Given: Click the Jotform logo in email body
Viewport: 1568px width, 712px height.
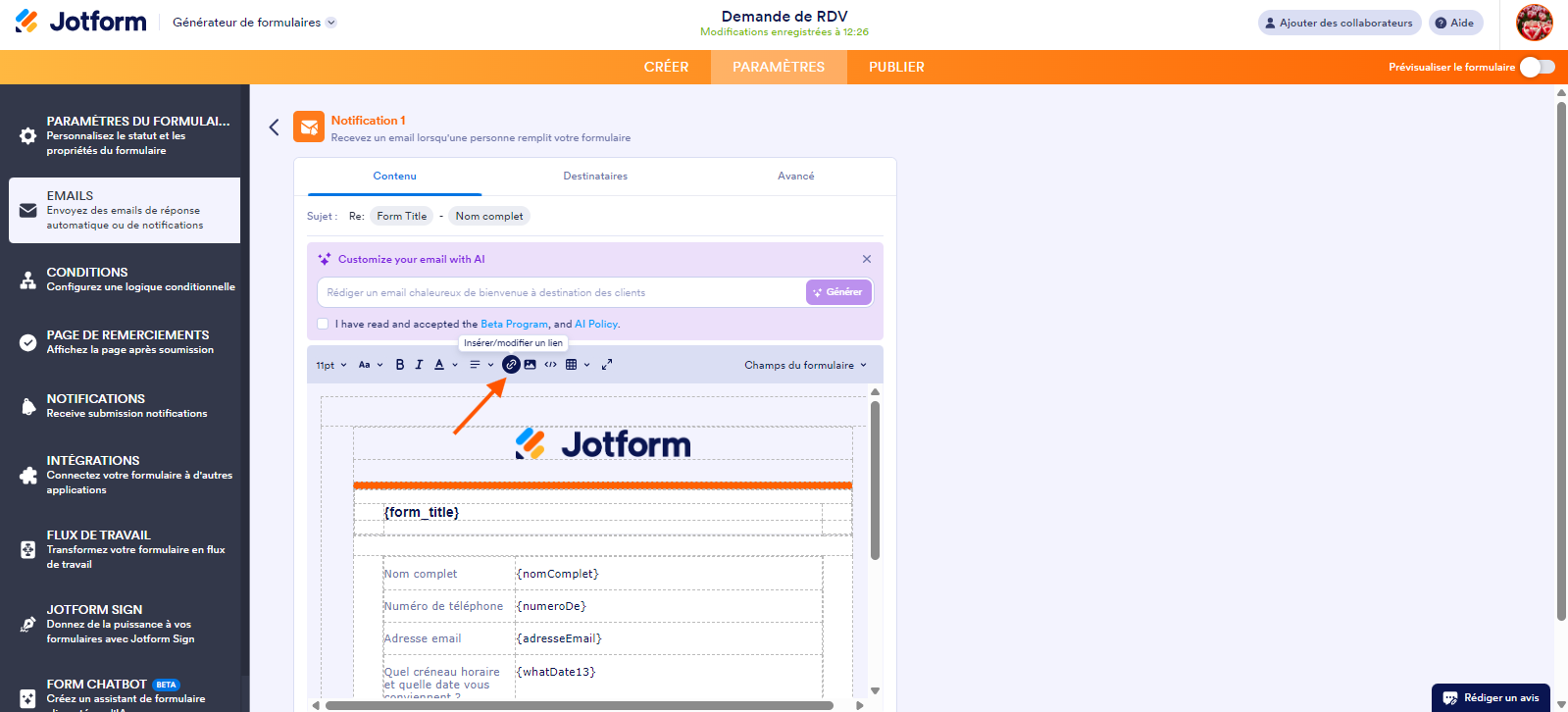Looking at the screenshot, I should 603,444.
